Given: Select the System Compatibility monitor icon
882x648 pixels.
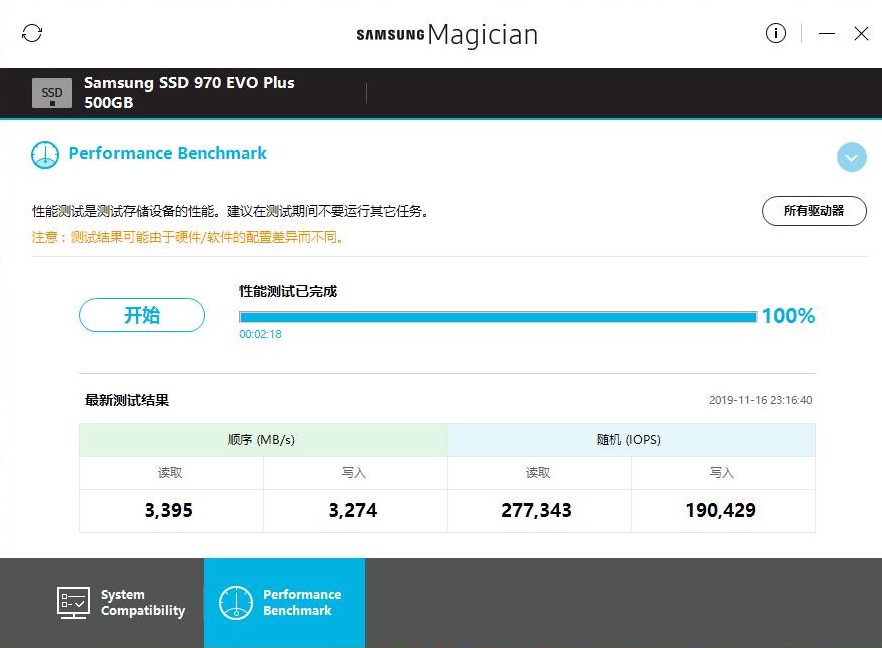Looking at the screenshot, I should pyautogui.click(x=72, y=601).
